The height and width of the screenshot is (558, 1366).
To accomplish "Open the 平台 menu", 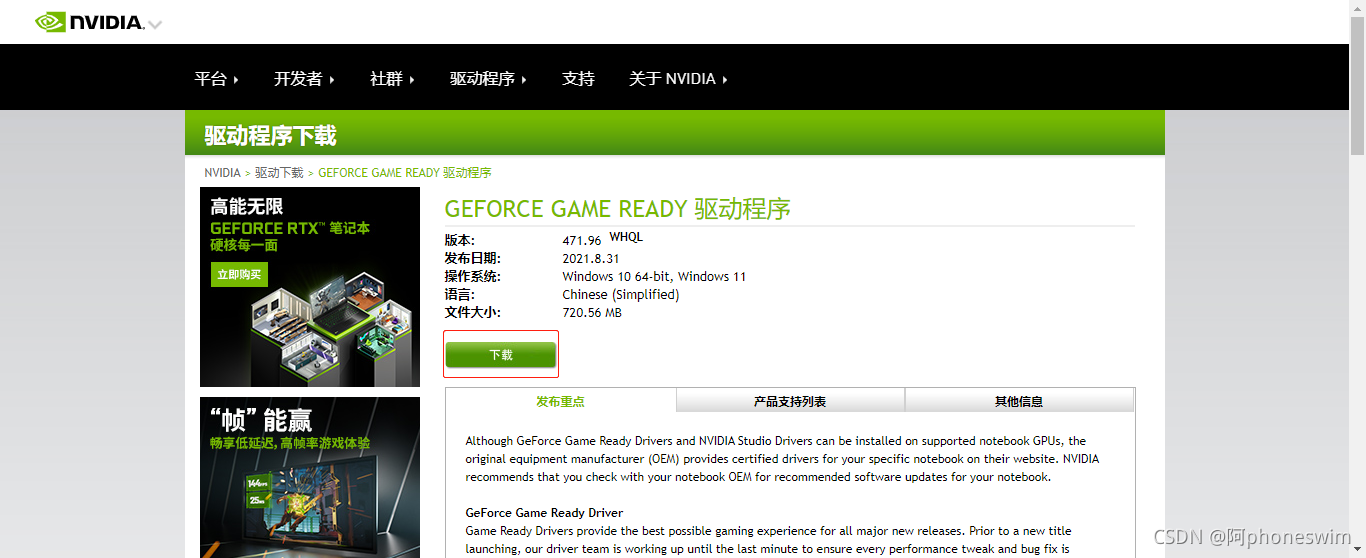I will point(217,79).
